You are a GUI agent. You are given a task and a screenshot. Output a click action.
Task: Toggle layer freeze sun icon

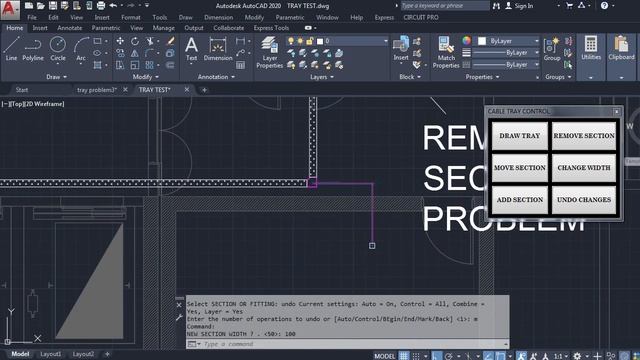300,41
